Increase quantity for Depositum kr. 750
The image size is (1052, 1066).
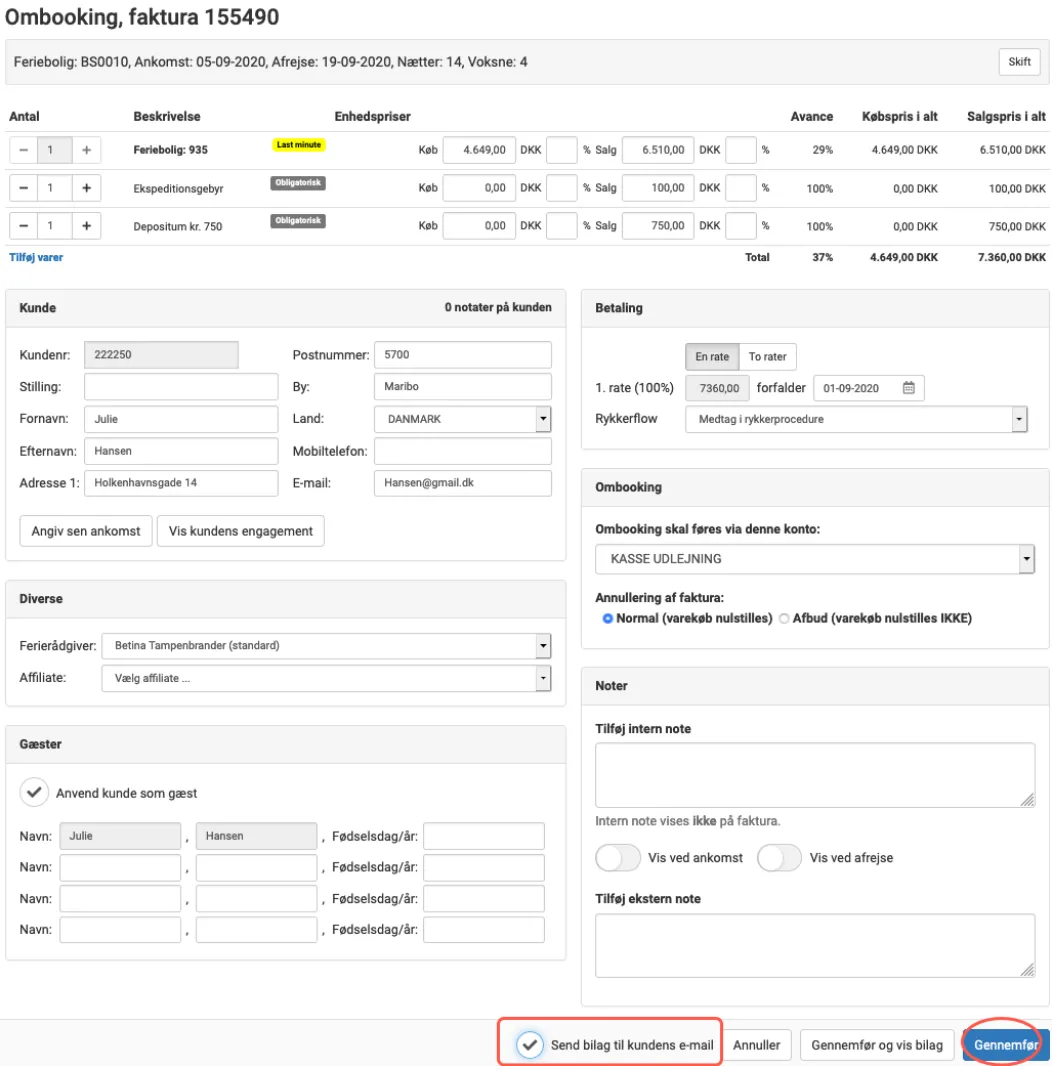[x=86, y=226]
